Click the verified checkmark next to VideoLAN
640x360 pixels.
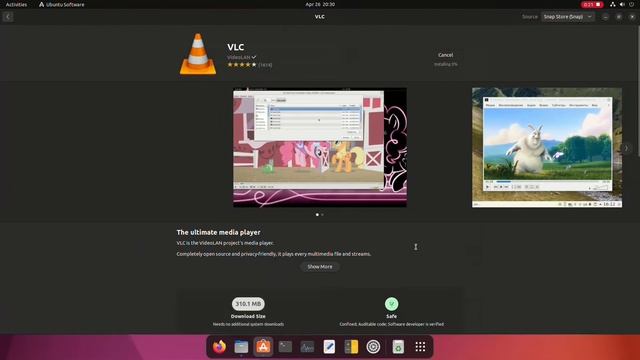tap(254, 57)
